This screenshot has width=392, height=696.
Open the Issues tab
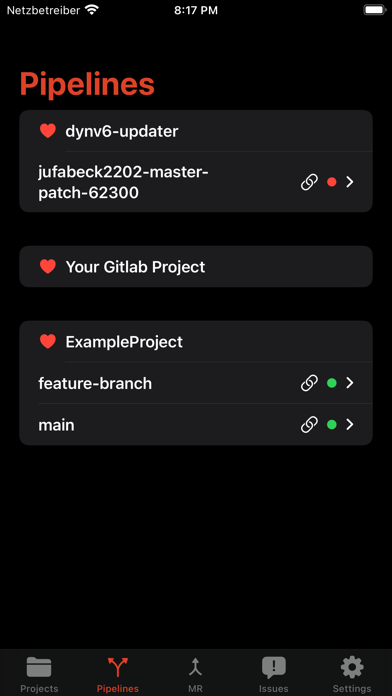(x=273, y=675)
